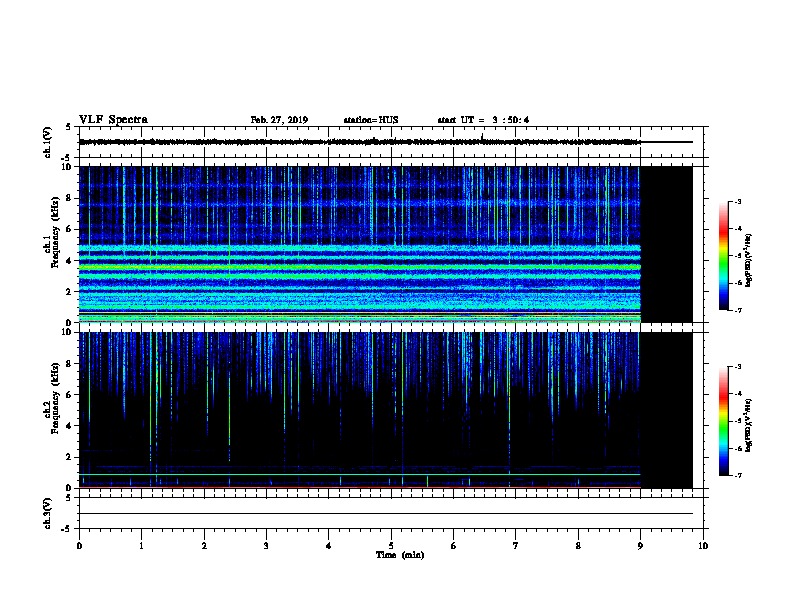Click the time axis tick label '5'
The image size is (792, 612).
(391, 545)
